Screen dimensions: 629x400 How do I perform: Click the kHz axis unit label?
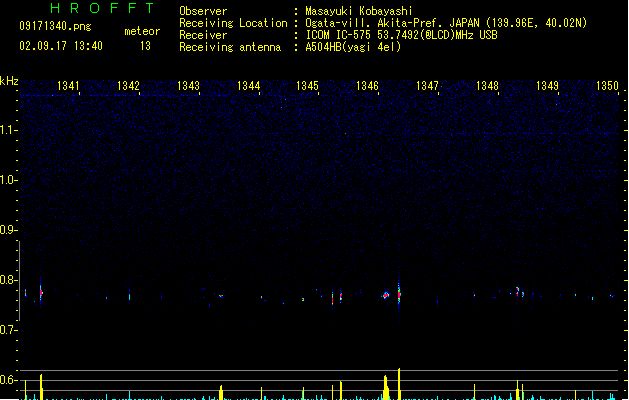tap(9, 81)
